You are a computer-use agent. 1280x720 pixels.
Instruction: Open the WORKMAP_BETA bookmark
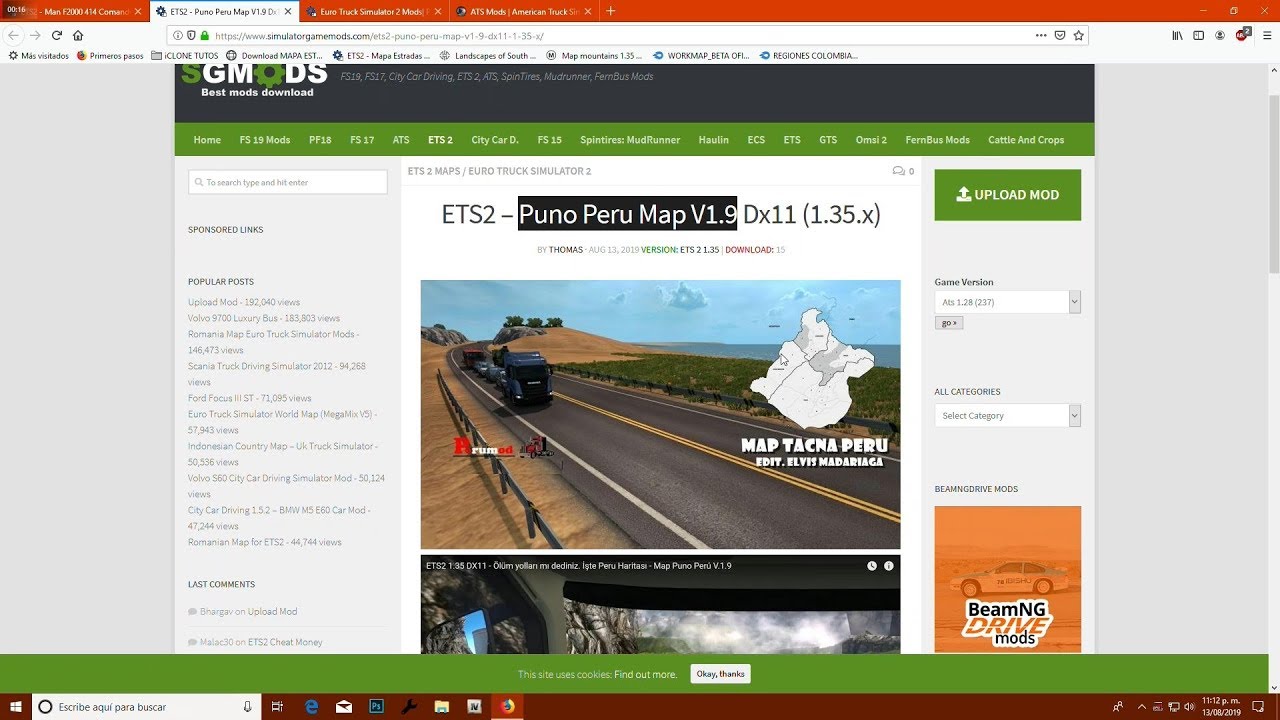tap(701, 56)
